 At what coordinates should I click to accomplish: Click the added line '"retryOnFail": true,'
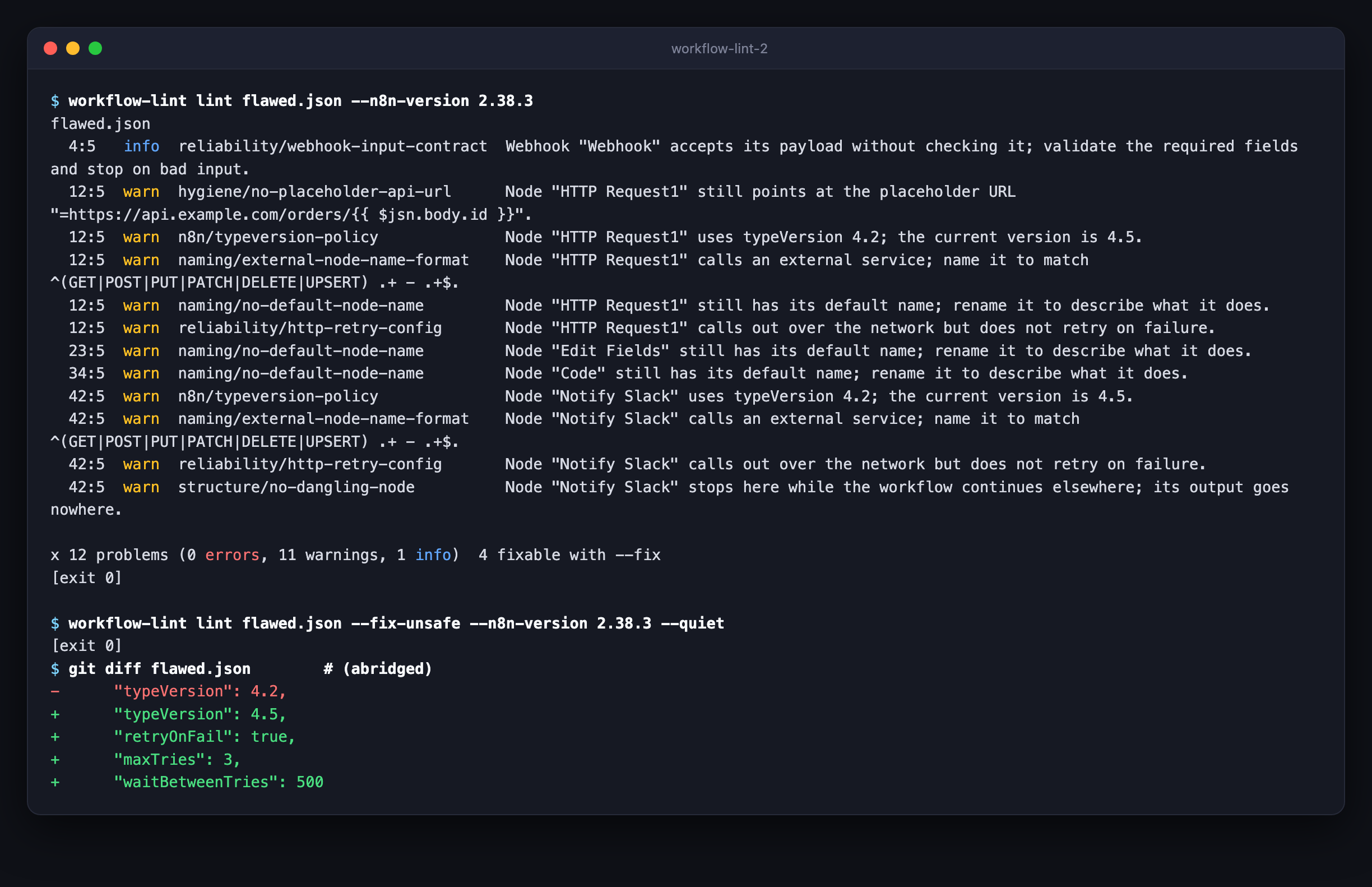tap(205, 737)
